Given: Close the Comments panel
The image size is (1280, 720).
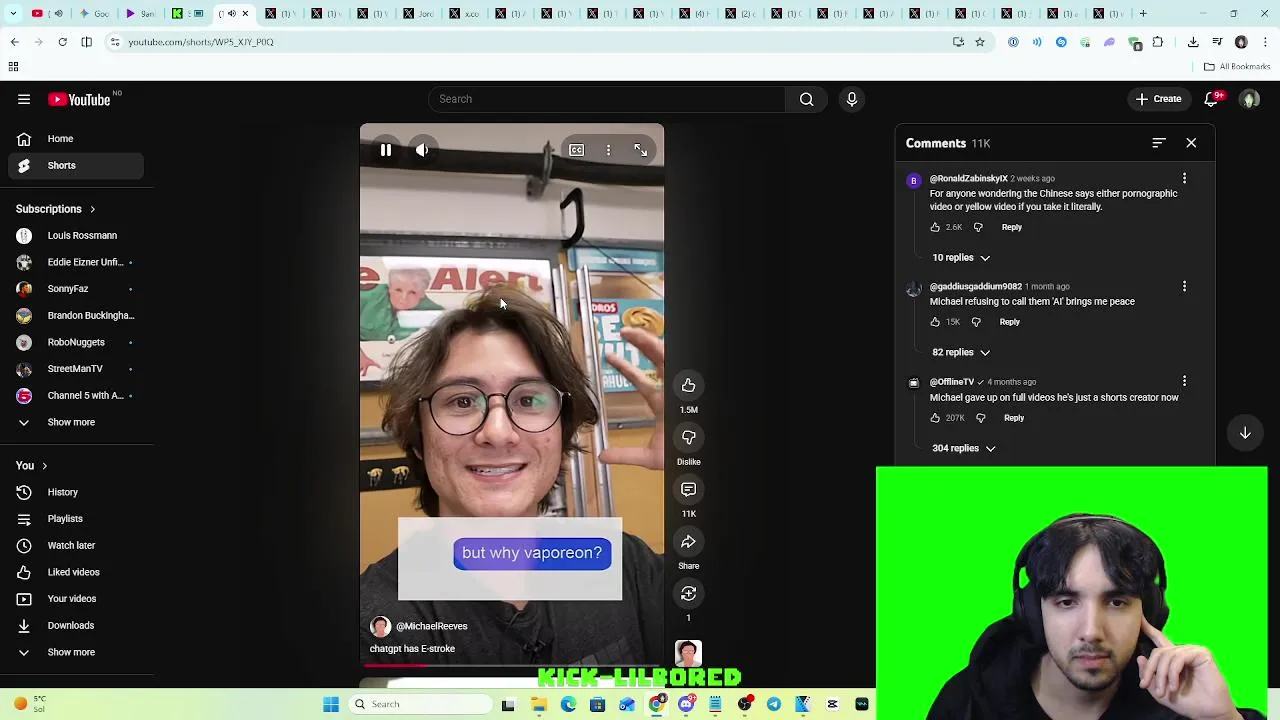Looking at the screenshot, I should (x=1191, y=143).
